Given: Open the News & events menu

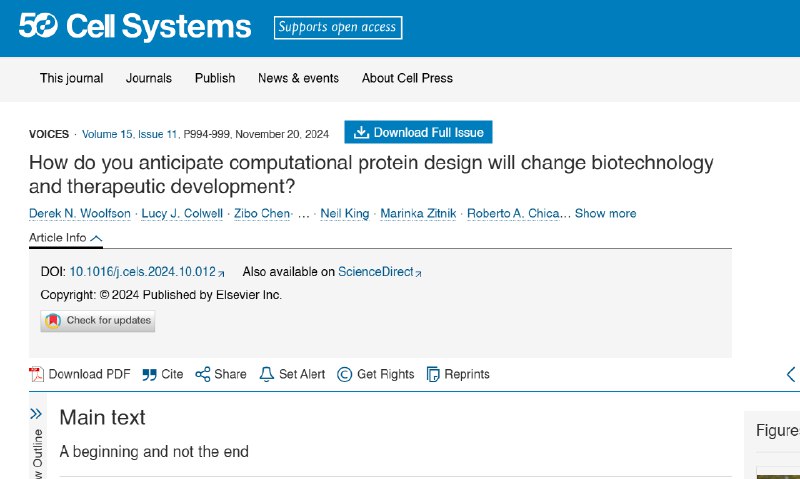Looking at the screenshot, I should tap(298, 78).
